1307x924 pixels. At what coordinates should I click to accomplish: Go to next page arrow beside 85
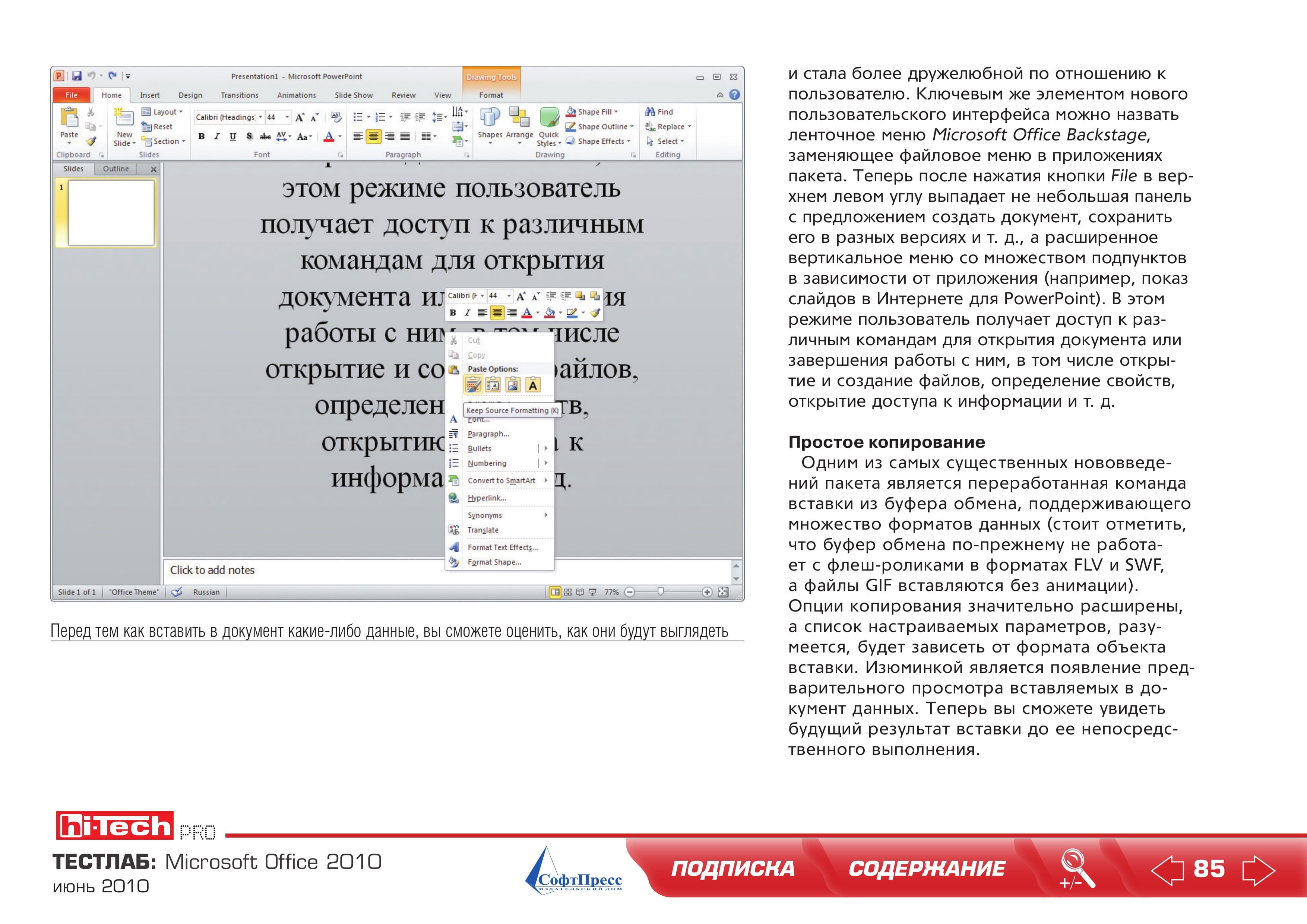click(1259, 870)
